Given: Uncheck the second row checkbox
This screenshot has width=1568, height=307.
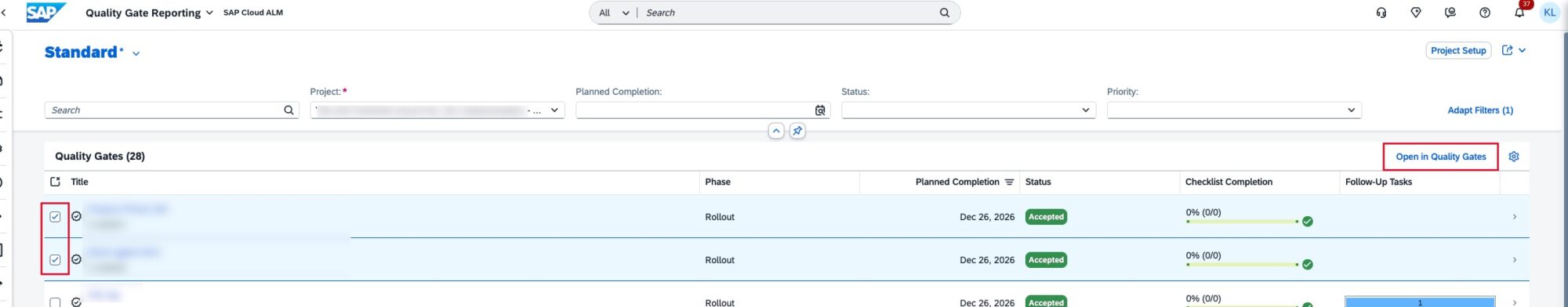Looking at the screenshot, I should [55, 260].
